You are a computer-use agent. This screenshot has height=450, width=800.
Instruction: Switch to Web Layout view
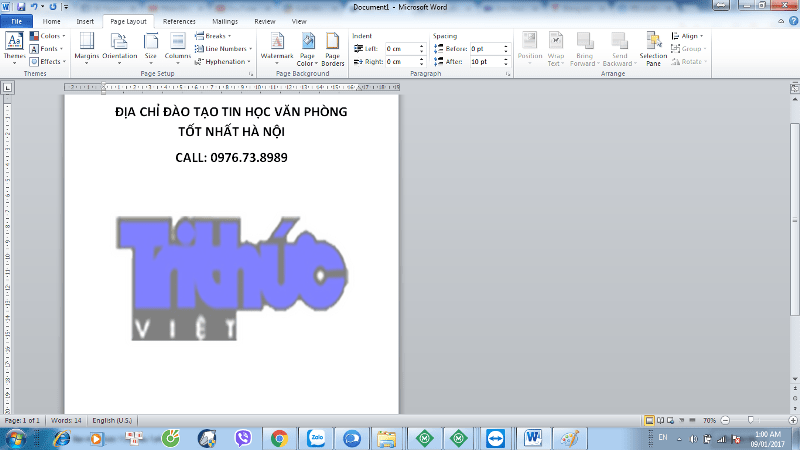[x=670, y=420]
